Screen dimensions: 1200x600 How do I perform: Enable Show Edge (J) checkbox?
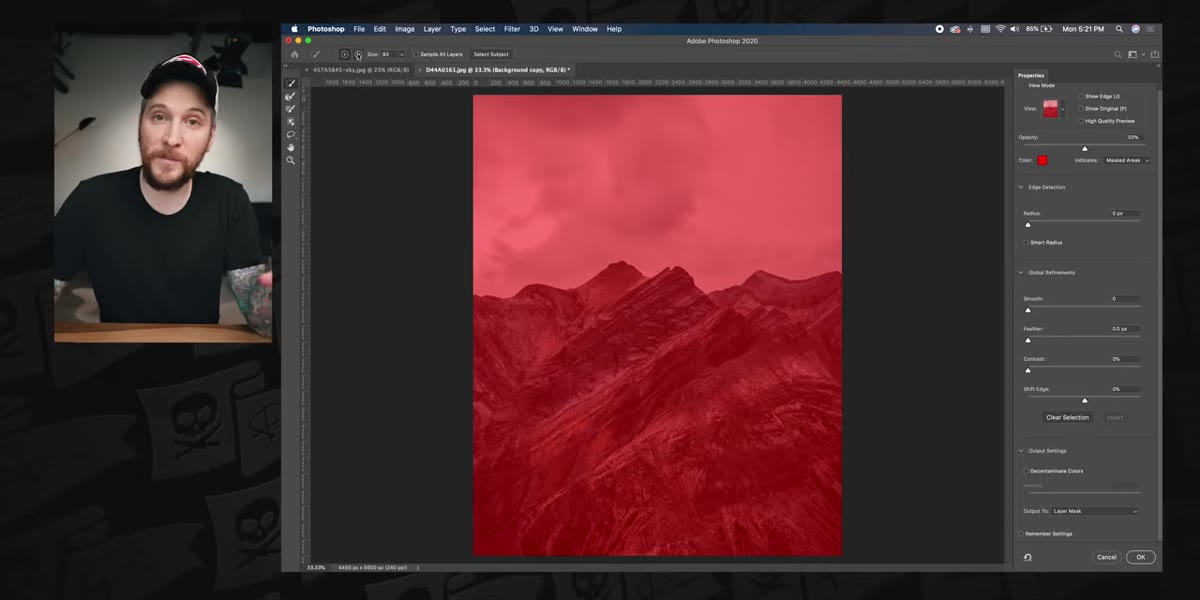pos(1081,96)
